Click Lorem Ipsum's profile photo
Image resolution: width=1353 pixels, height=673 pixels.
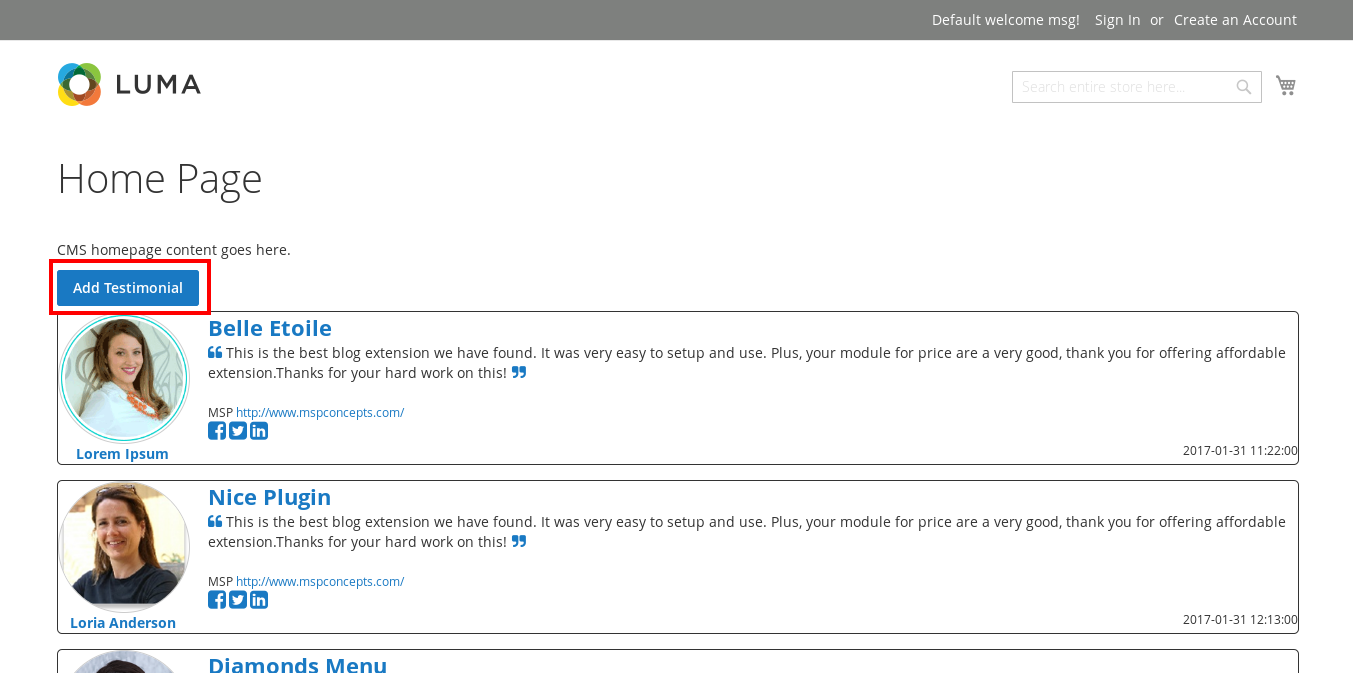[124, 379]
